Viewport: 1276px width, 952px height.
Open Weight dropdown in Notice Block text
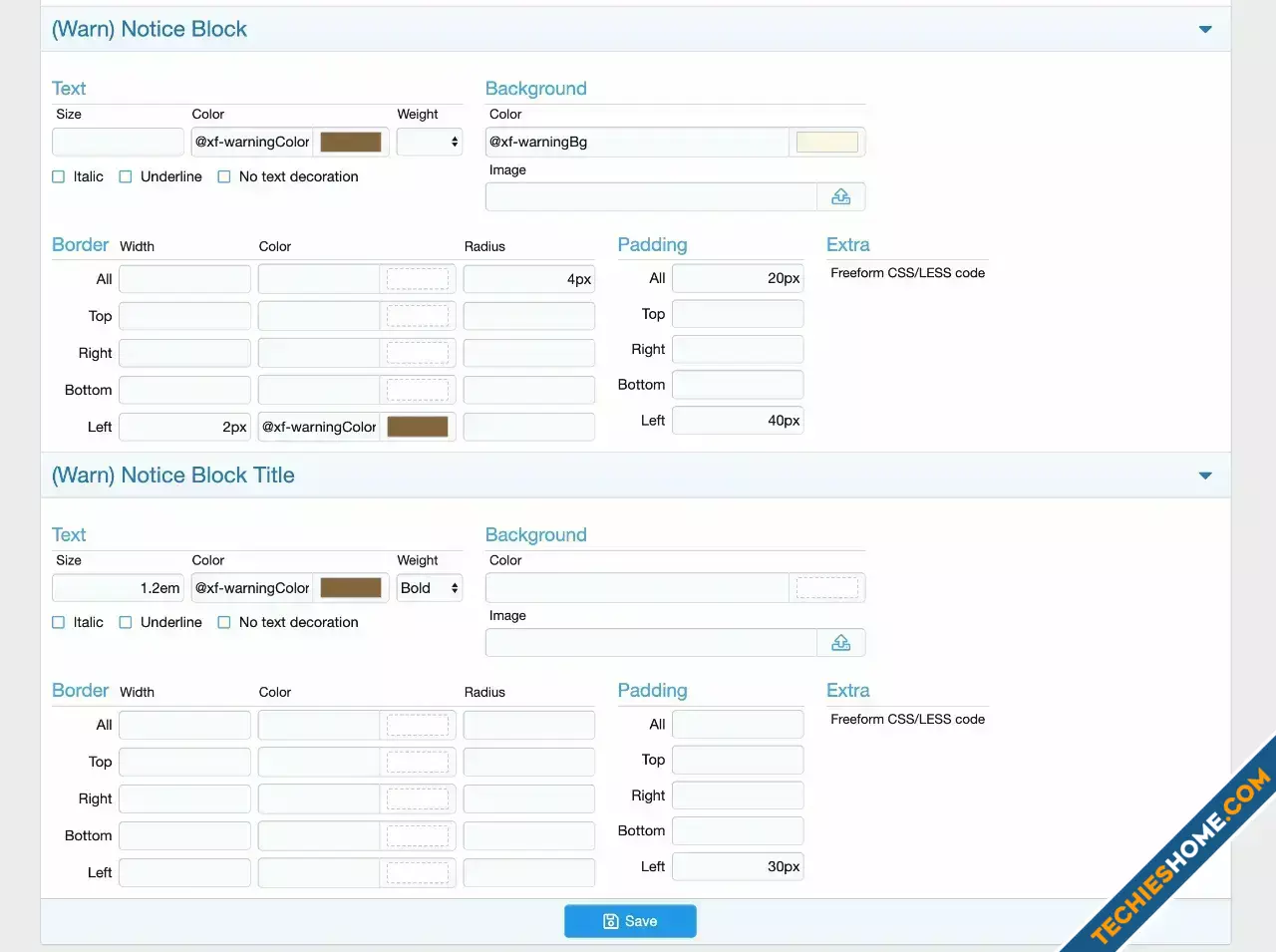click(430, 142)
